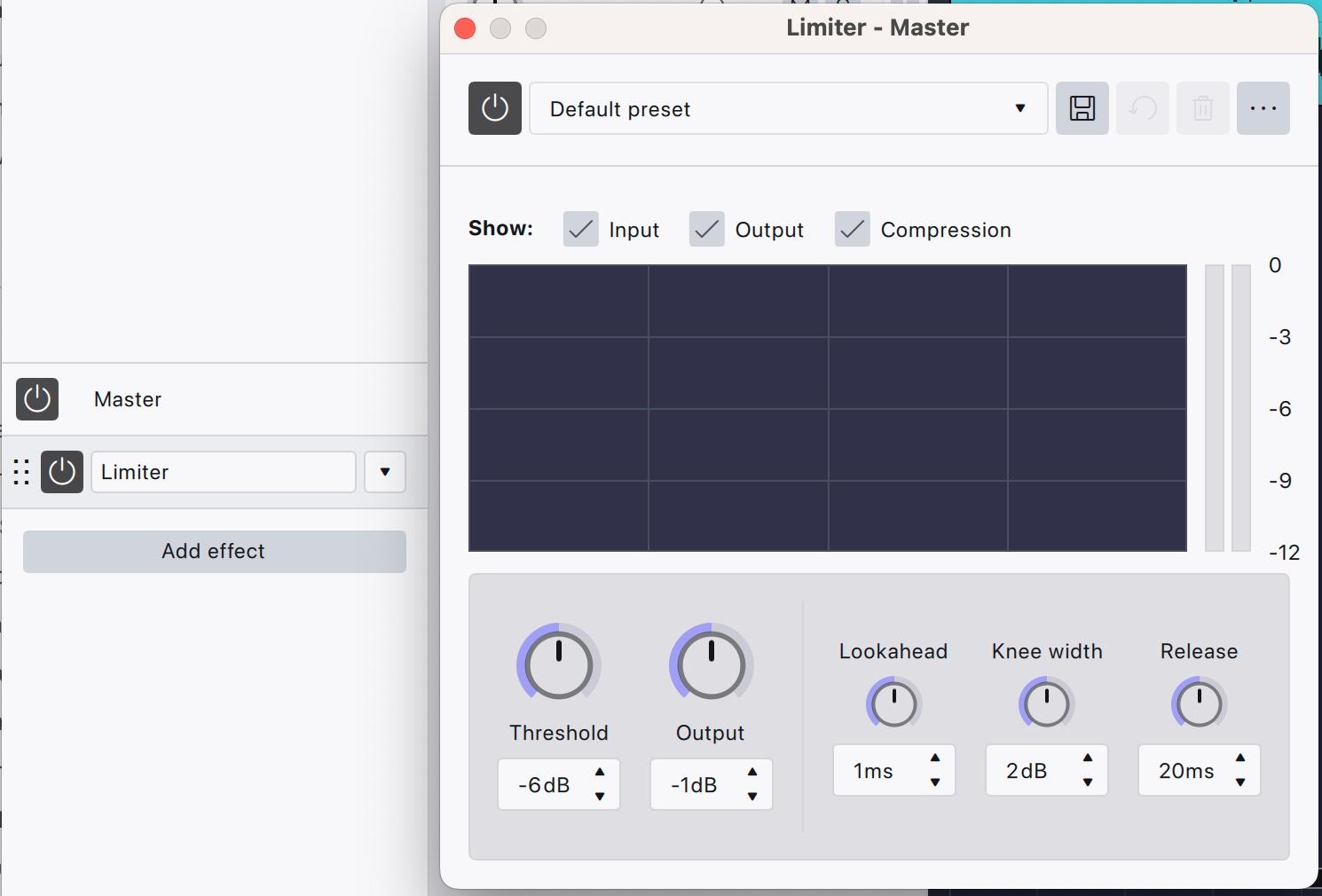
Task: Click the Limiter effect name button
Action: coord(224,472)
